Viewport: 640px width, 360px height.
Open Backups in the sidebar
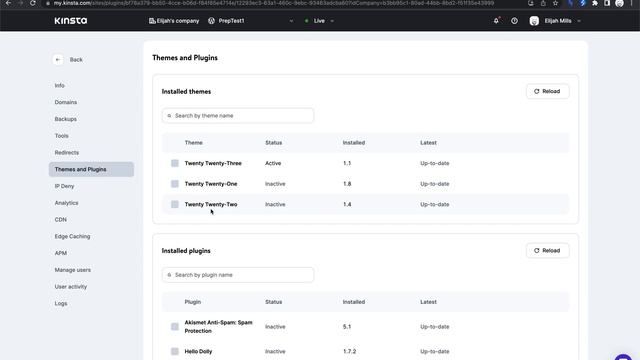pos(66,119)
